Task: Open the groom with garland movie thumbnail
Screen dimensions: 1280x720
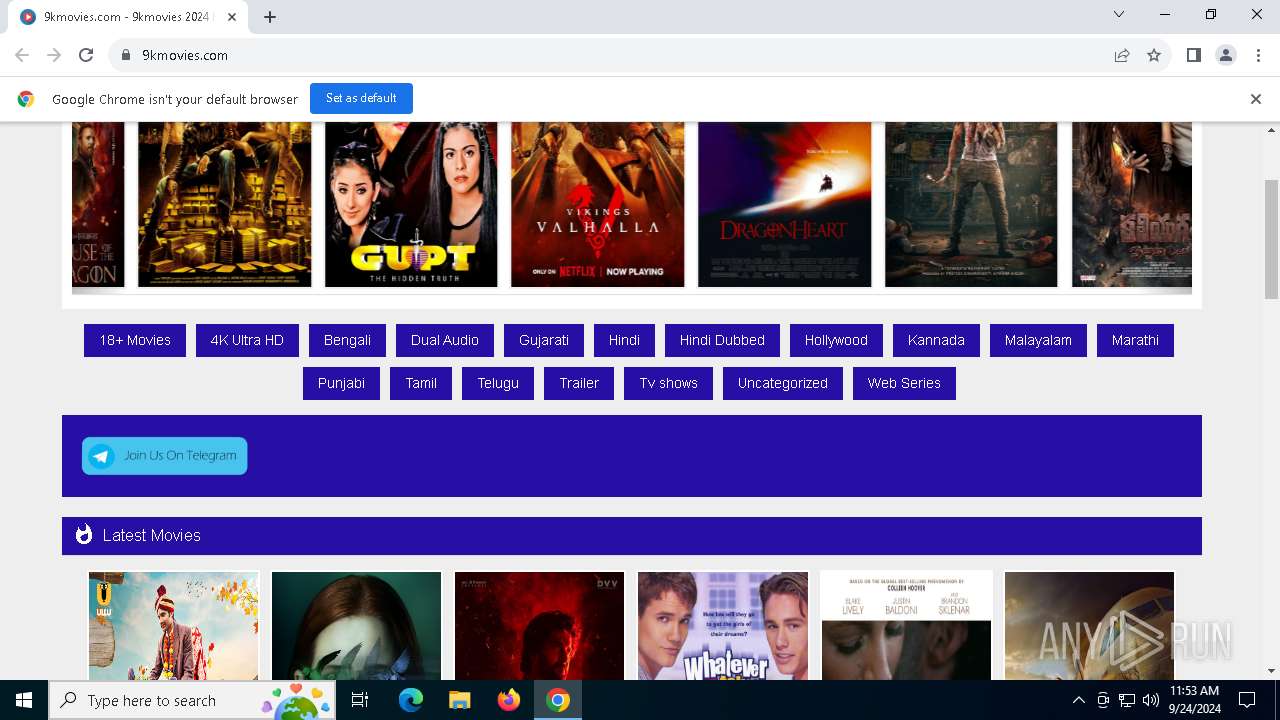Action: 173,626
